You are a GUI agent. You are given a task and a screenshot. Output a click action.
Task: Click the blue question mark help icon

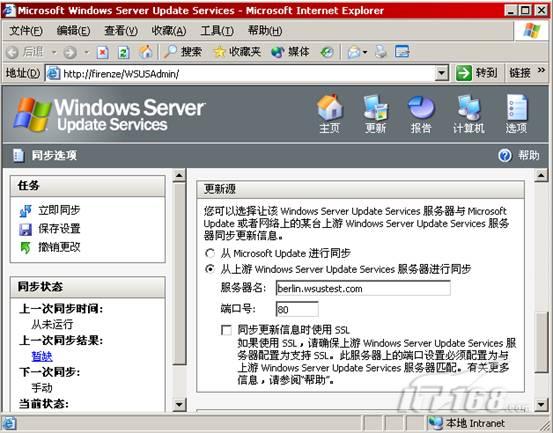click(x=505, y=155)
